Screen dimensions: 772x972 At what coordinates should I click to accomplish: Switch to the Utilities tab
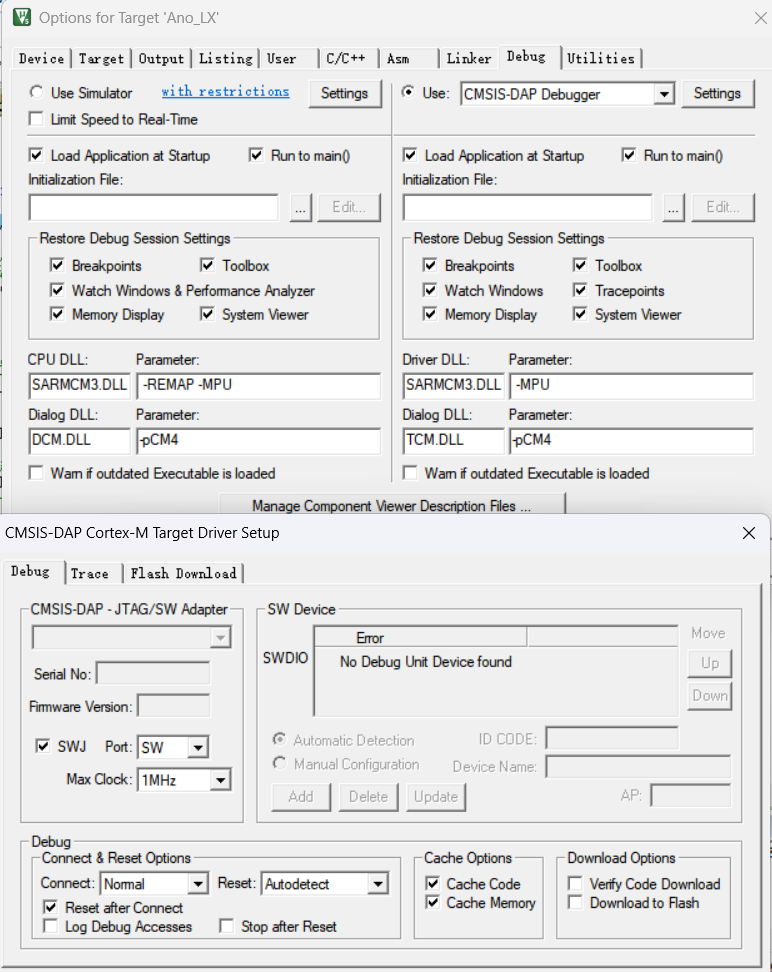pos(601,58)
